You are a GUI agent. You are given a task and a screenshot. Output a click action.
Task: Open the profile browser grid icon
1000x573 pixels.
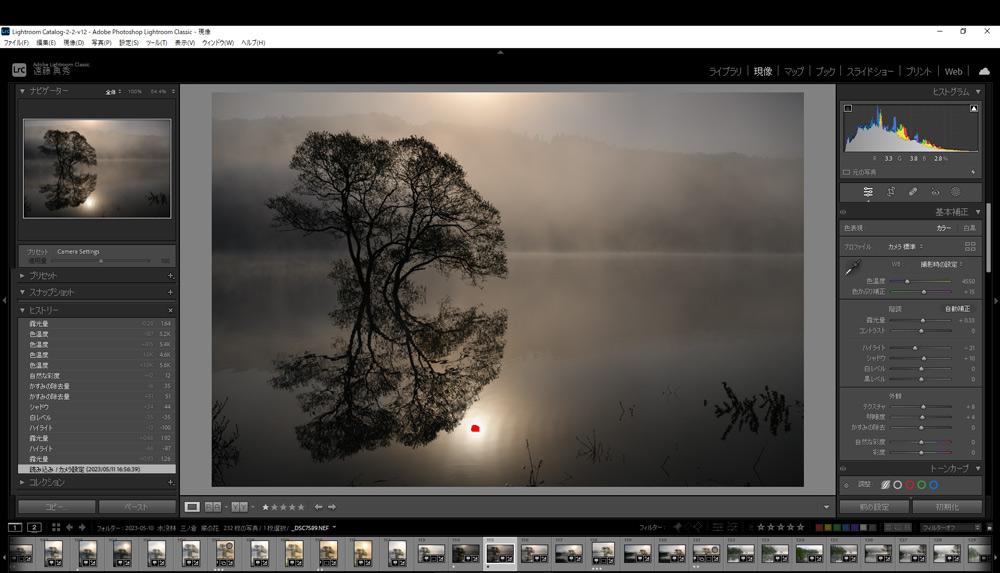pos(969,246)
